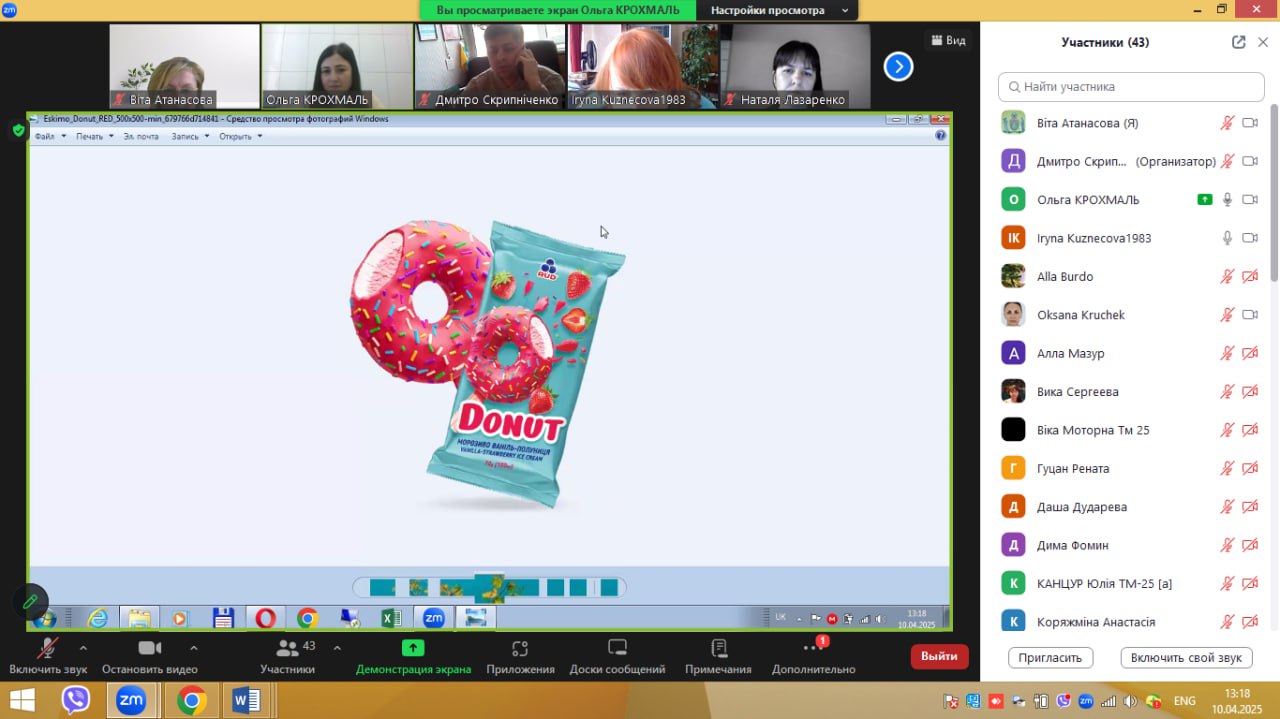
Task: Click the network signal tray icon
Action: [1110, 701]
